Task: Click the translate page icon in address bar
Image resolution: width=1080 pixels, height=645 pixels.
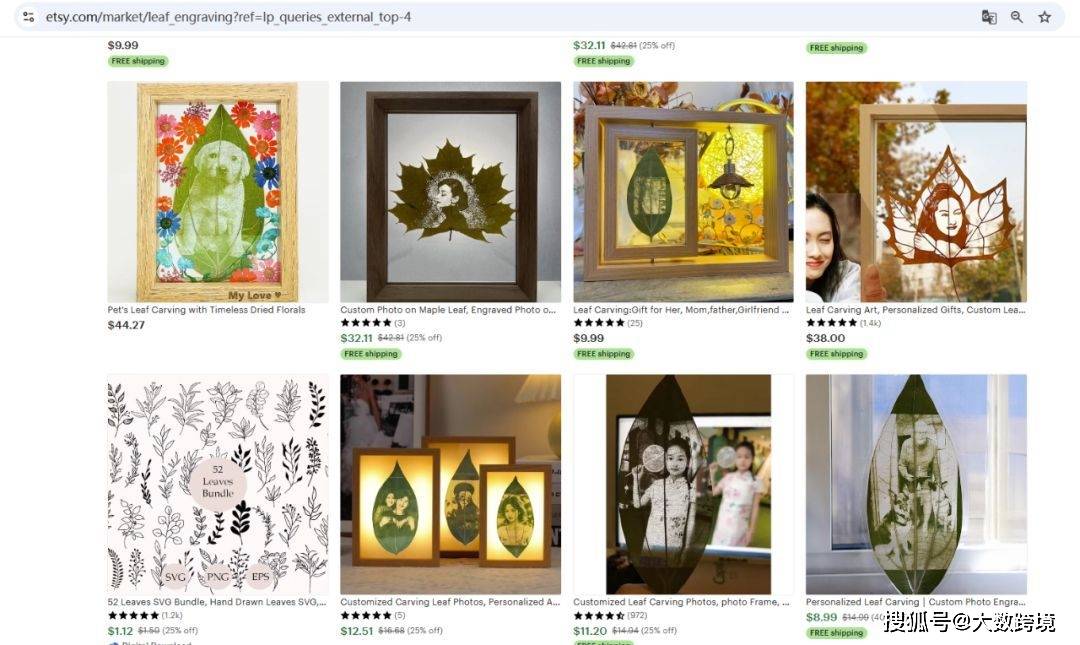Action: pos(988,17)
